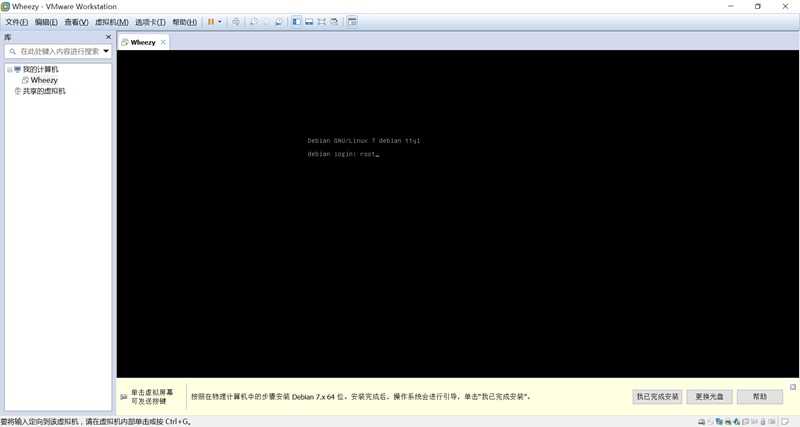Viewport: 800px width, 427px height.
Task: Open the 选项卡(T) menu
Action: [150, 22]
